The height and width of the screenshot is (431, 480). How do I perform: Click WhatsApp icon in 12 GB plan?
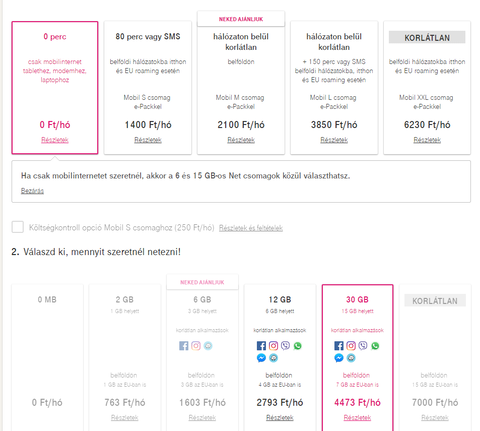coord(298,346)
